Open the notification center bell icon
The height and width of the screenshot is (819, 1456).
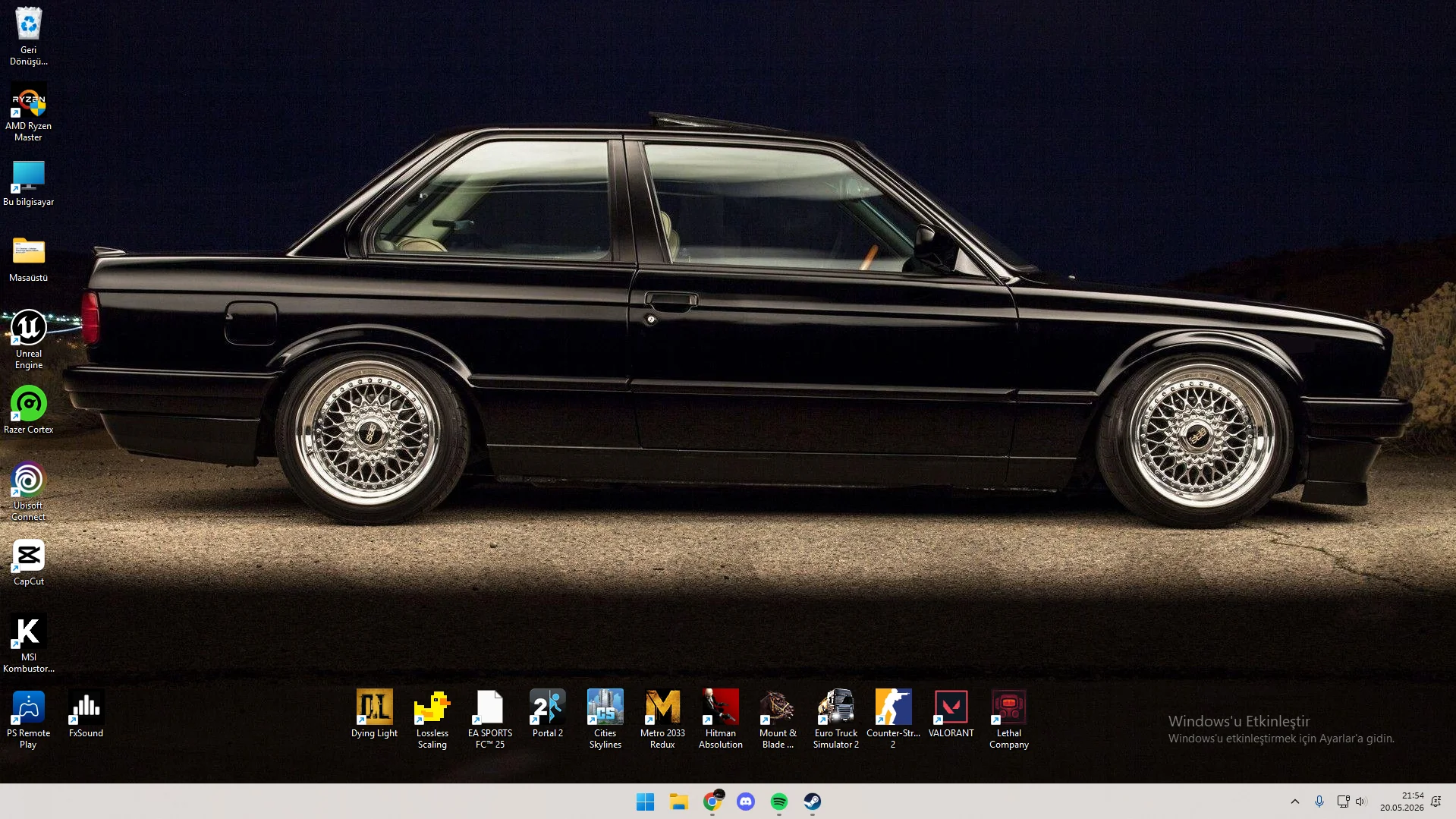click(1436, 802)
